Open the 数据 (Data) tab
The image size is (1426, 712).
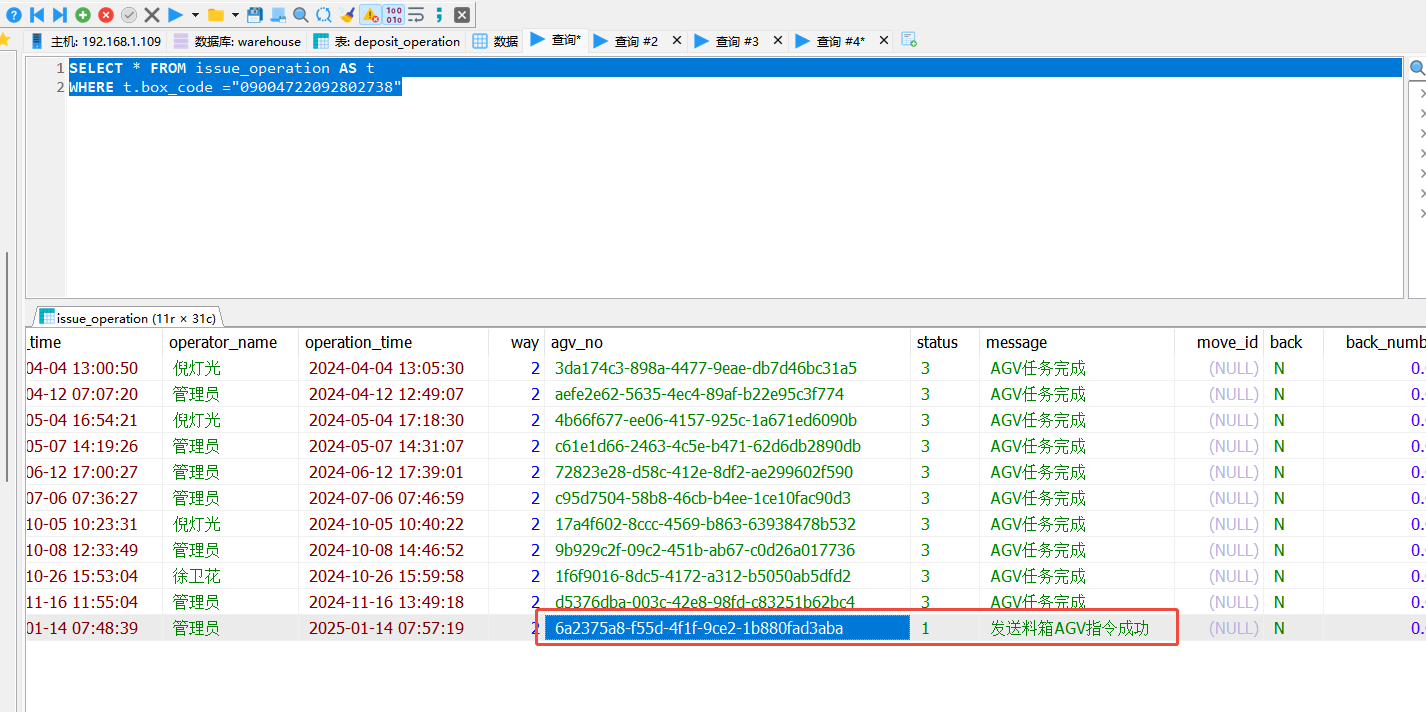(496, 41)
